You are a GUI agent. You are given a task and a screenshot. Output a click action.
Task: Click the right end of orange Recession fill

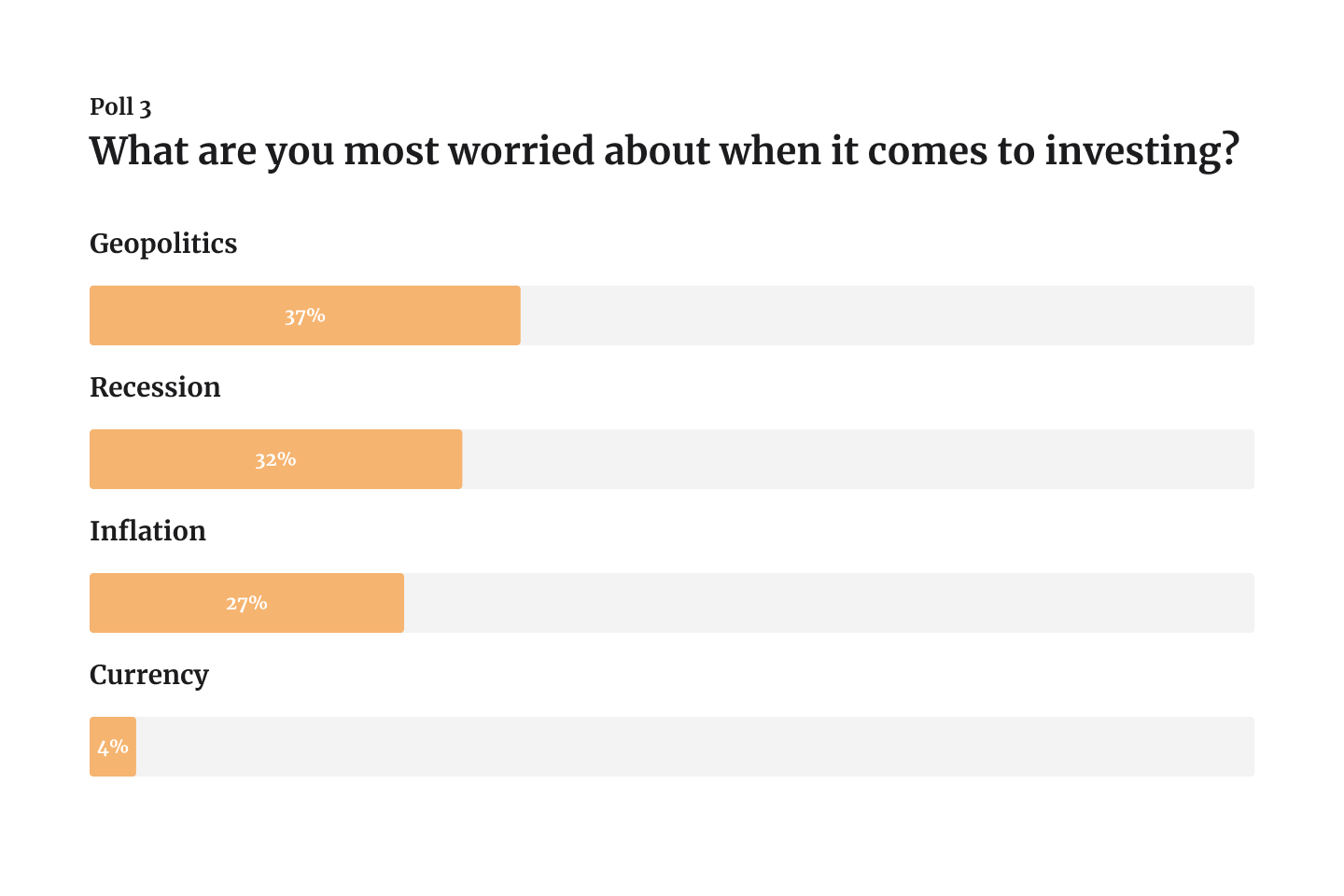click(x=455, y=459)
